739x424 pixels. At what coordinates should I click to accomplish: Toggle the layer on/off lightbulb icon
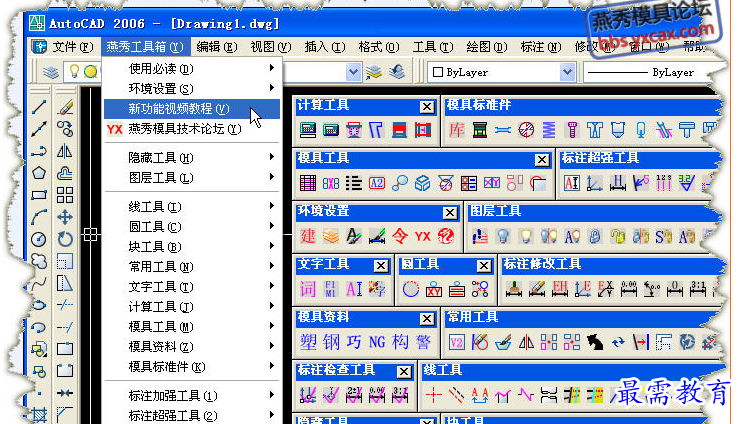74,72
